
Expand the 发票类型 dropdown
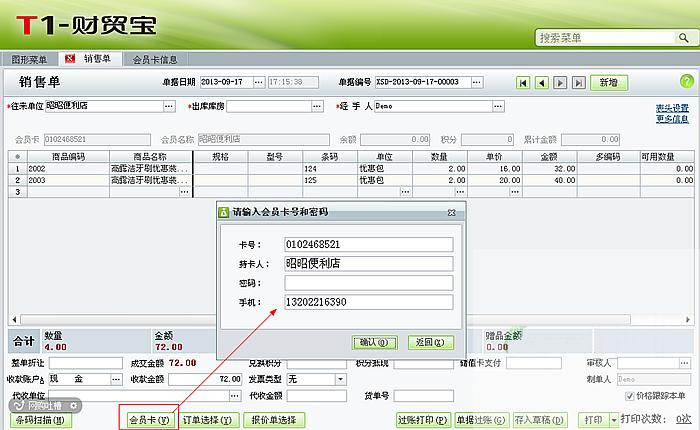pyautogui.click(x=341, y=379)
